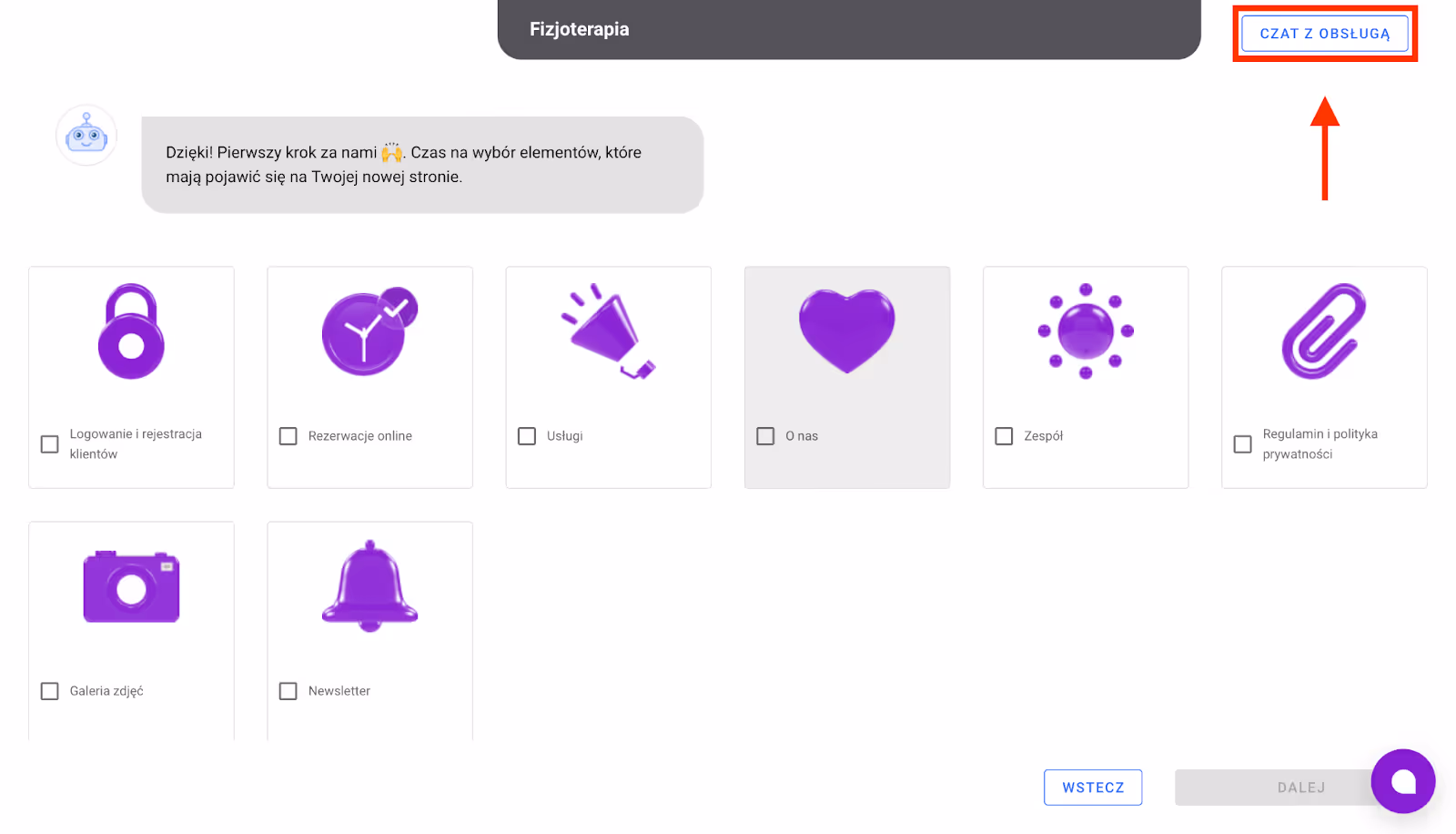Click the robot assistant avatar
The height and width of the screenshot is (834, 1456).
pyautogui.click(x=86, y=136)
